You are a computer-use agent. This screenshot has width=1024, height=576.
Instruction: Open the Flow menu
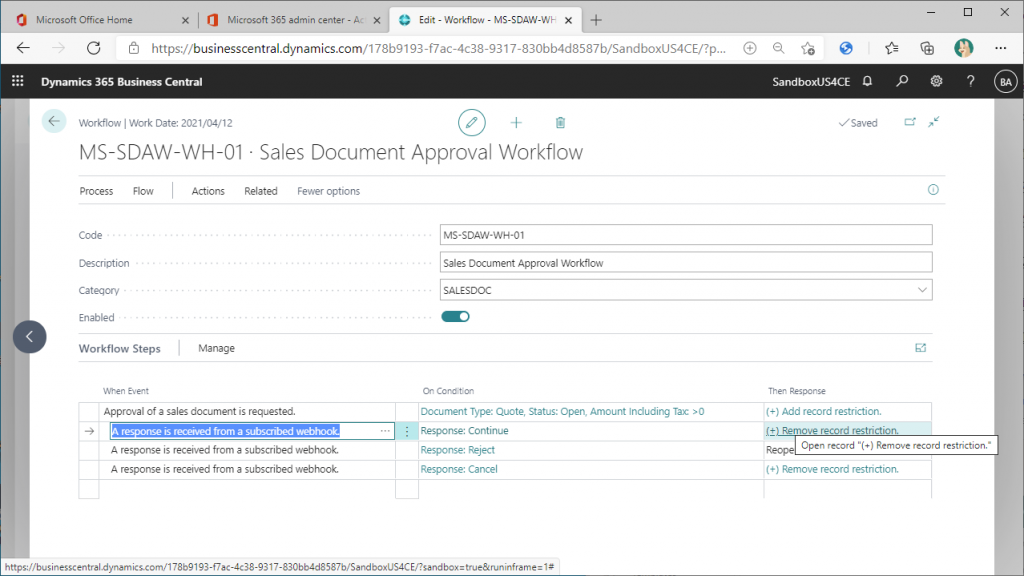coord(143,191)
